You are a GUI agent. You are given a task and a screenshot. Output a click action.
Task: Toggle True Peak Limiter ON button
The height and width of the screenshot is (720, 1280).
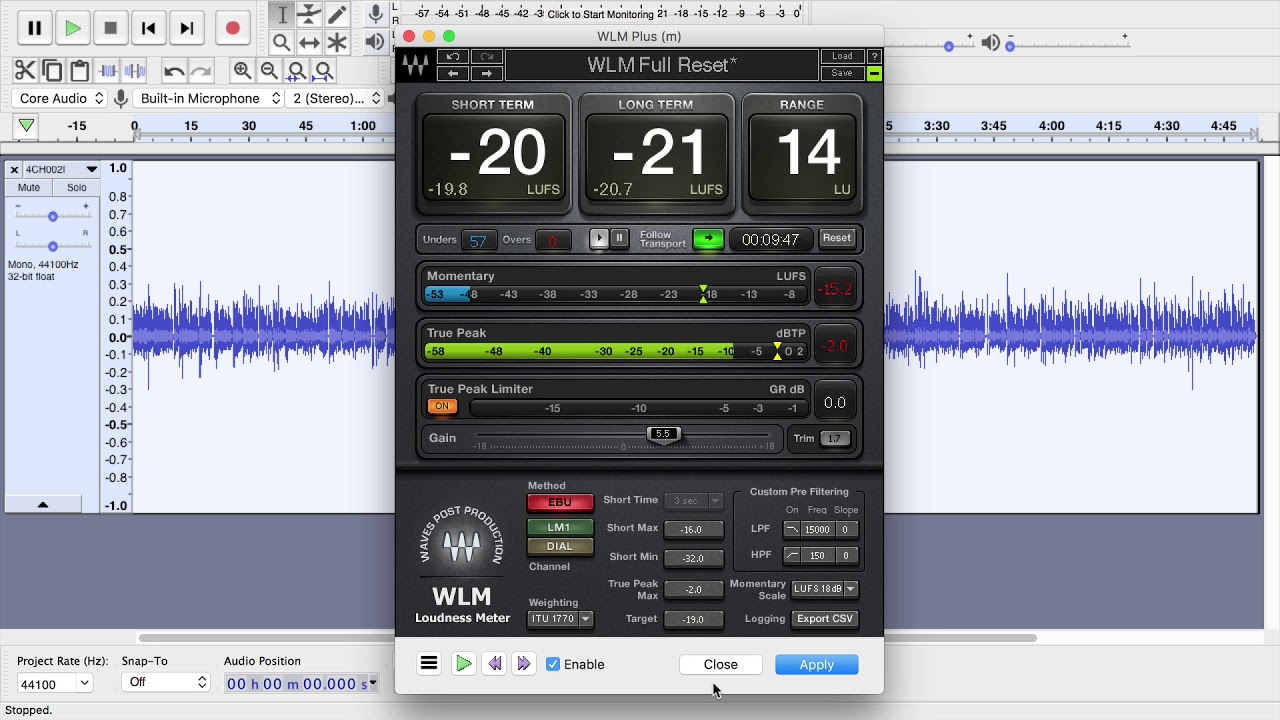(442, 407)
